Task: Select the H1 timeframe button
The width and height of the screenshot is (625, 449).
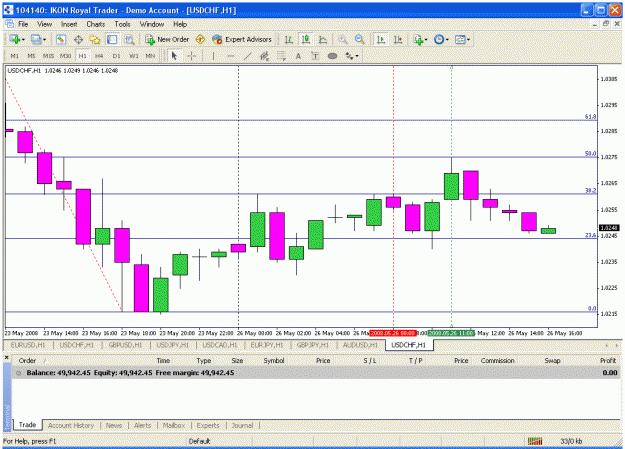Action: tap(83, 56)
